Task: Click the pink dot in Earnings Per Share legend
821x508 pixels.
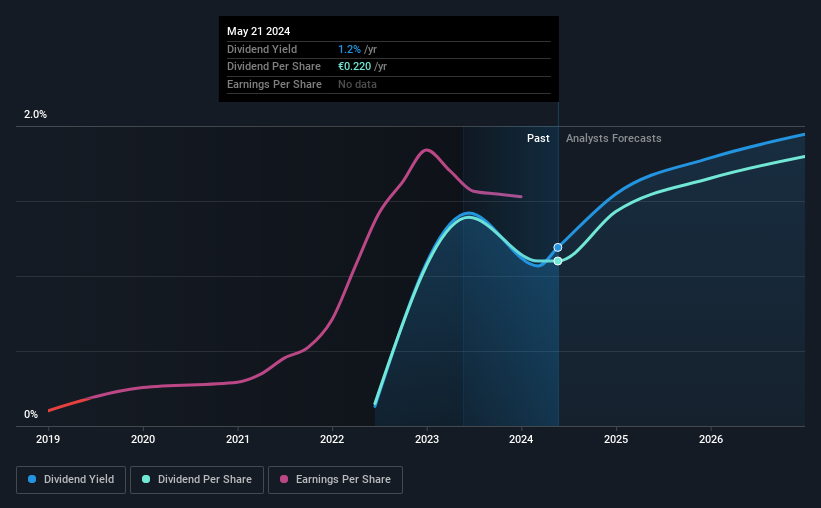Action: coord(284,479)
